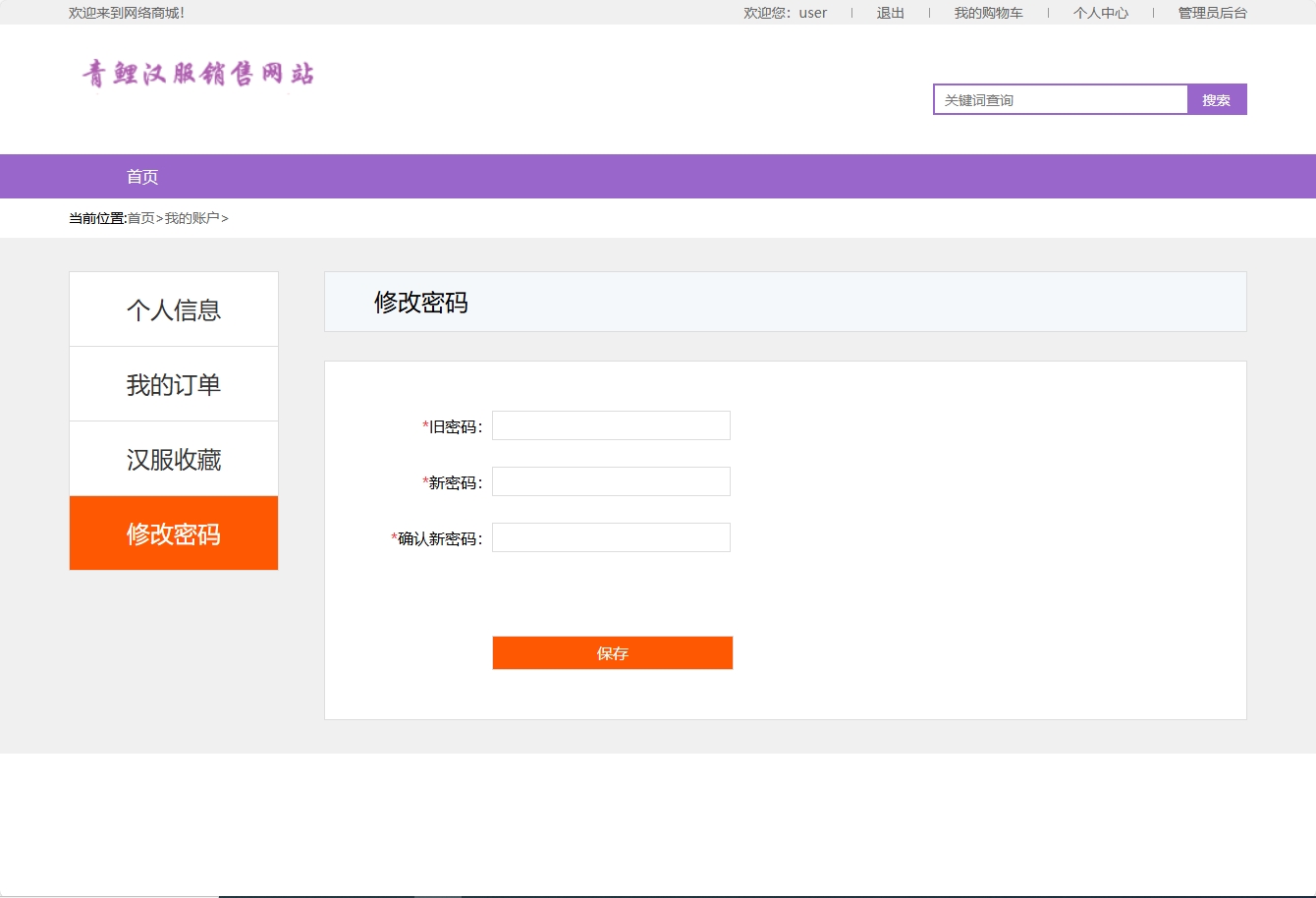Screen dimensions: 1316x898
Task: Open 个人中心 personal center
Action: pos(1100,13)
